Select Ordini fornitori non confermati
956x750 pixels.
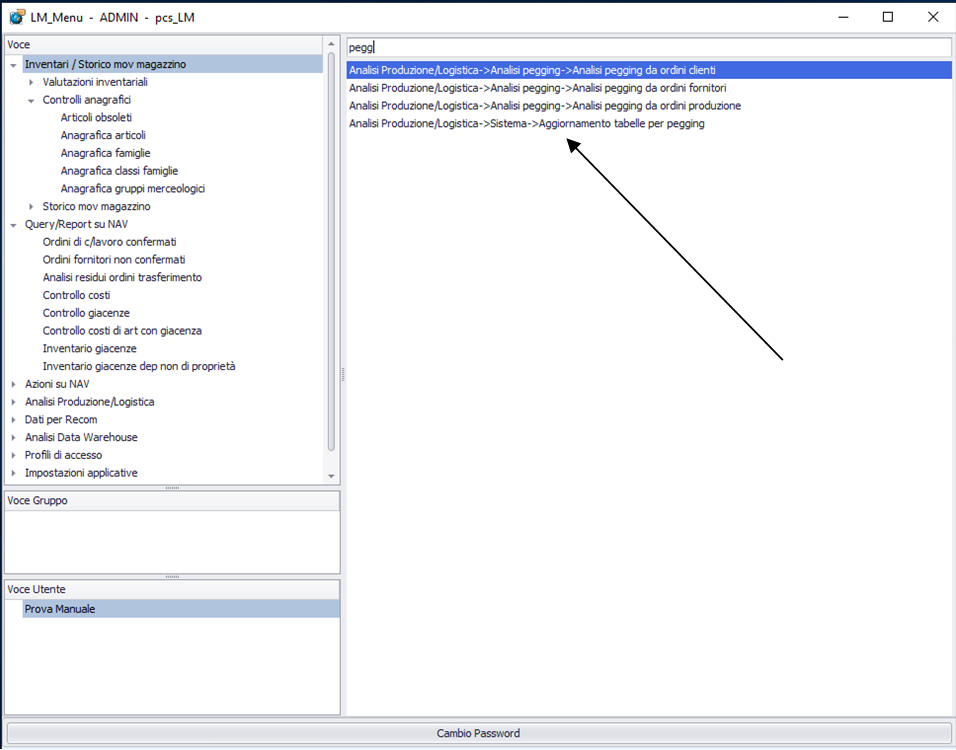[113, 260]
